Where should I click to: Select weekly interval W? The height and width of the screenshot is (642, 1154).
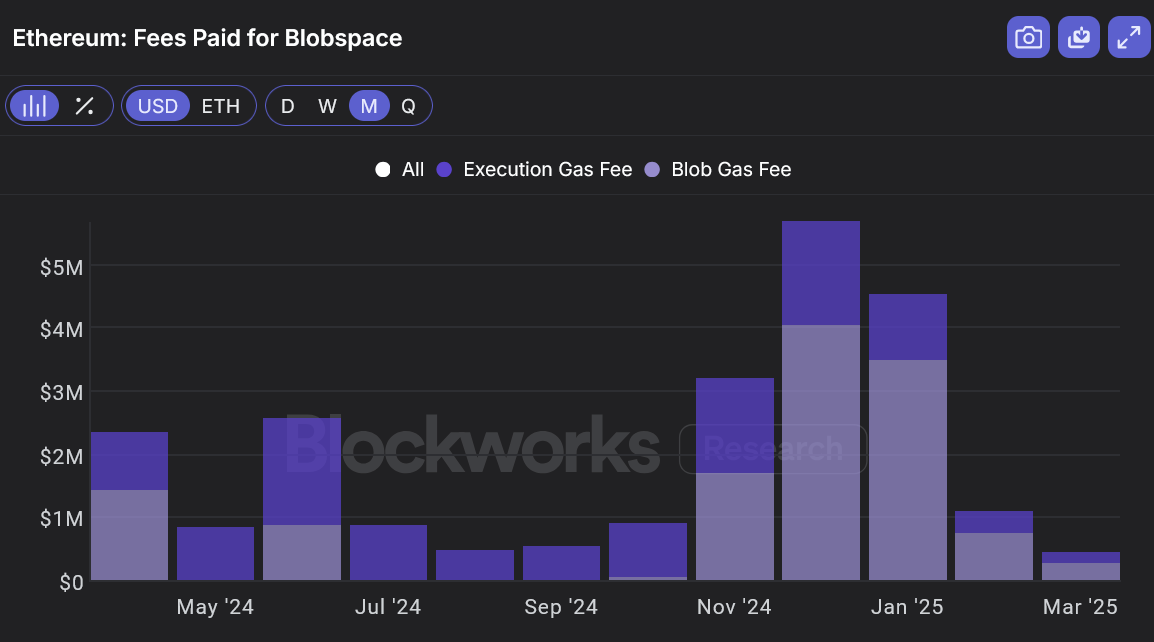point(327,106)
